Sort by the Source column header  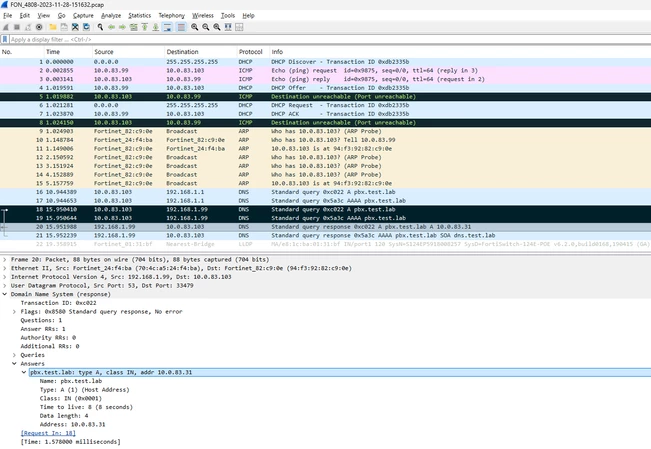click(128, 52)
